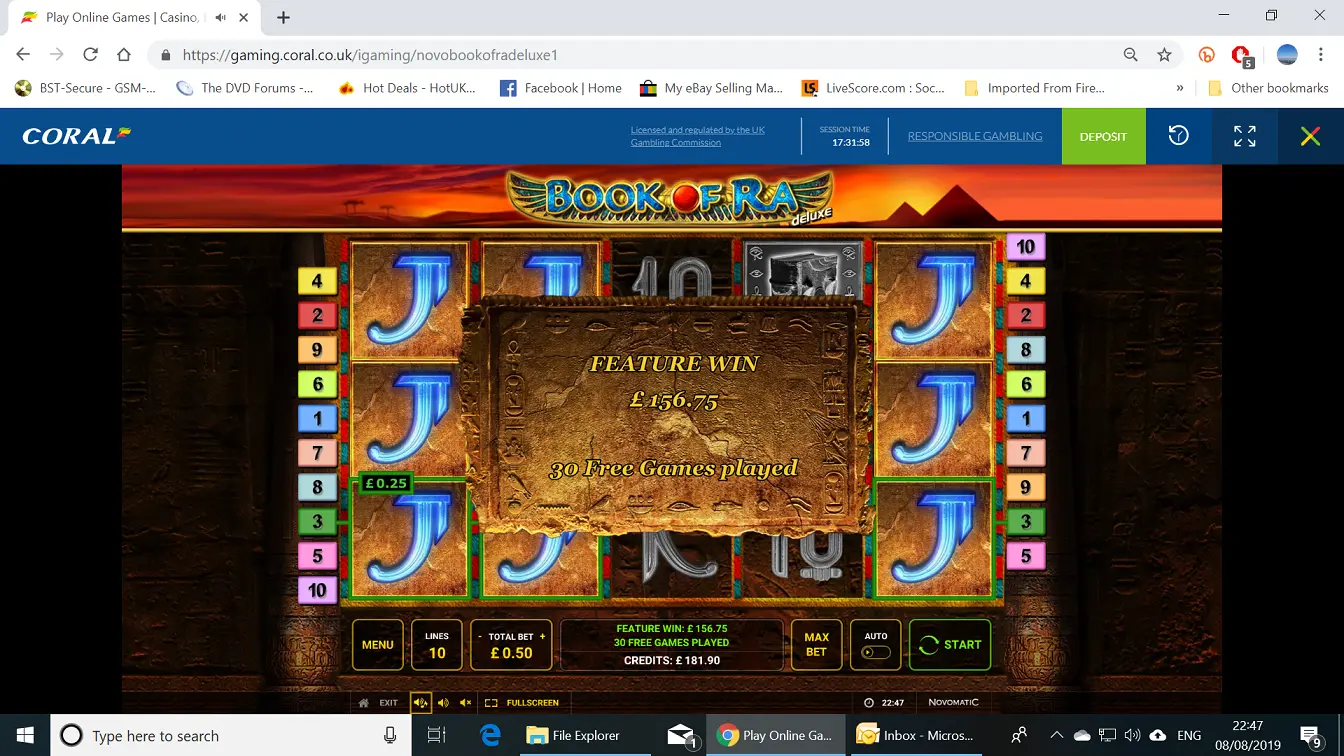The width and height of the screenshot is (1344, 756).
Task: Open the Other bookmarks folder
Action: (1268, 88)
